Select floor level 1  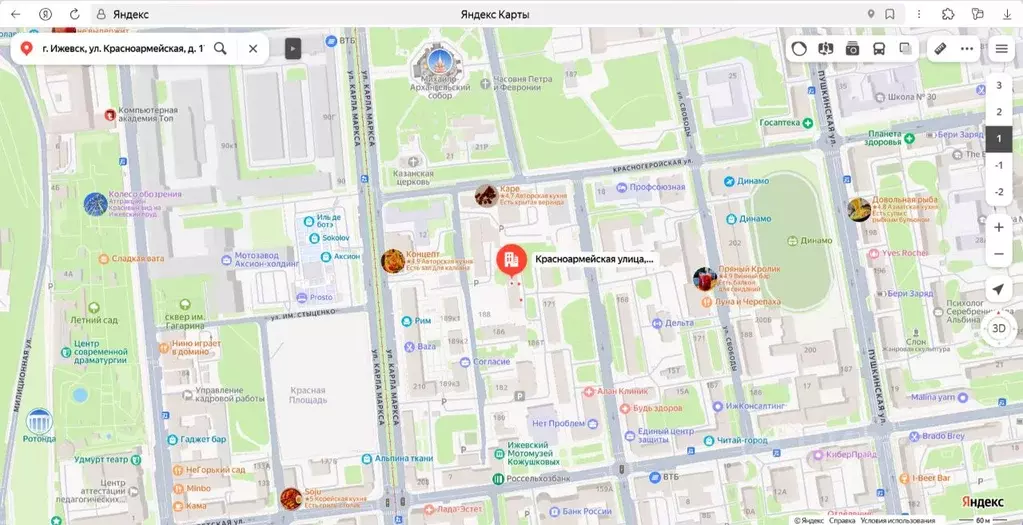click(x=999, y=139)
